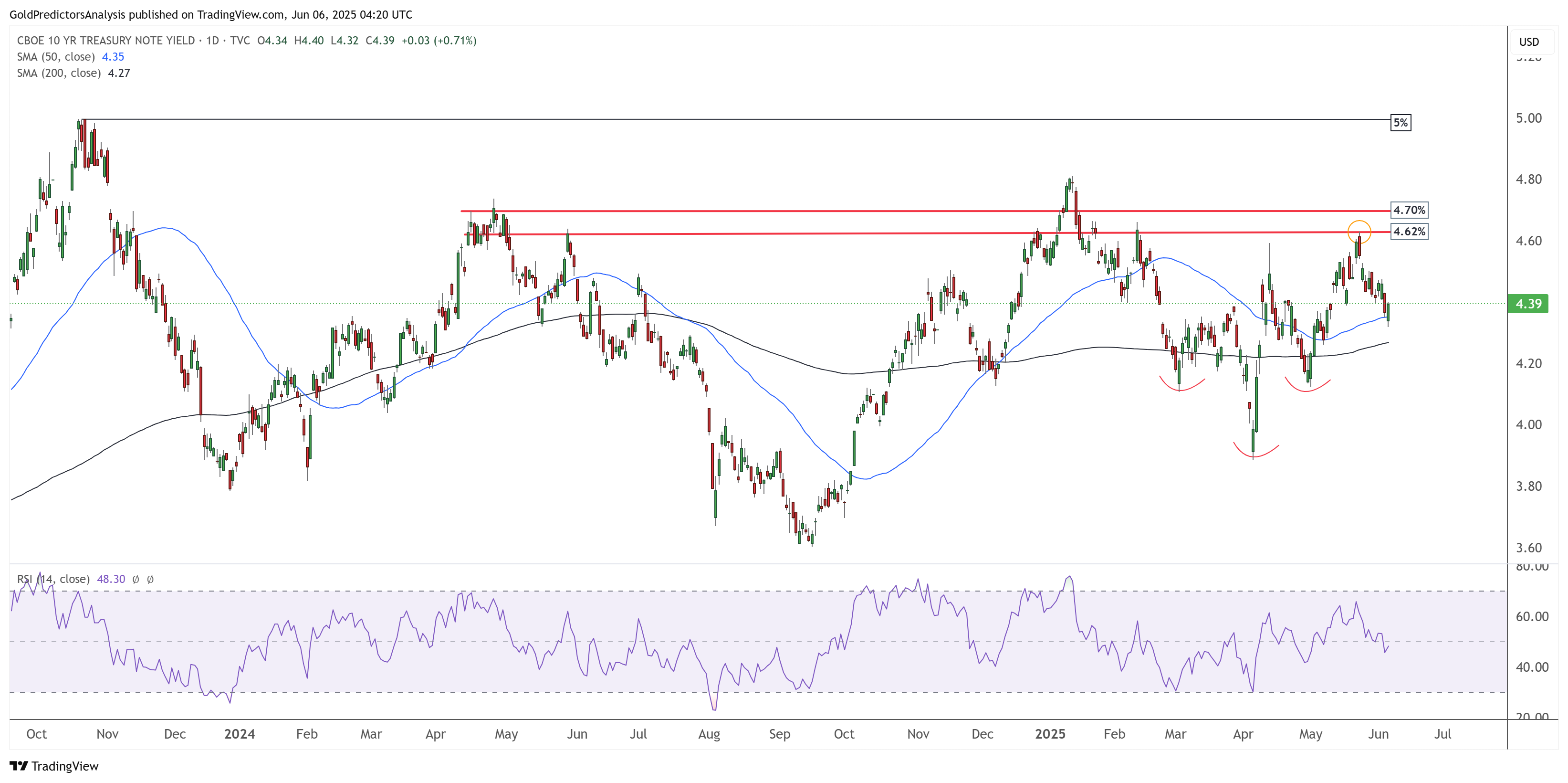
Task: Click the SMA (200, close) indicator legend
Action: (x=58, y=73)
